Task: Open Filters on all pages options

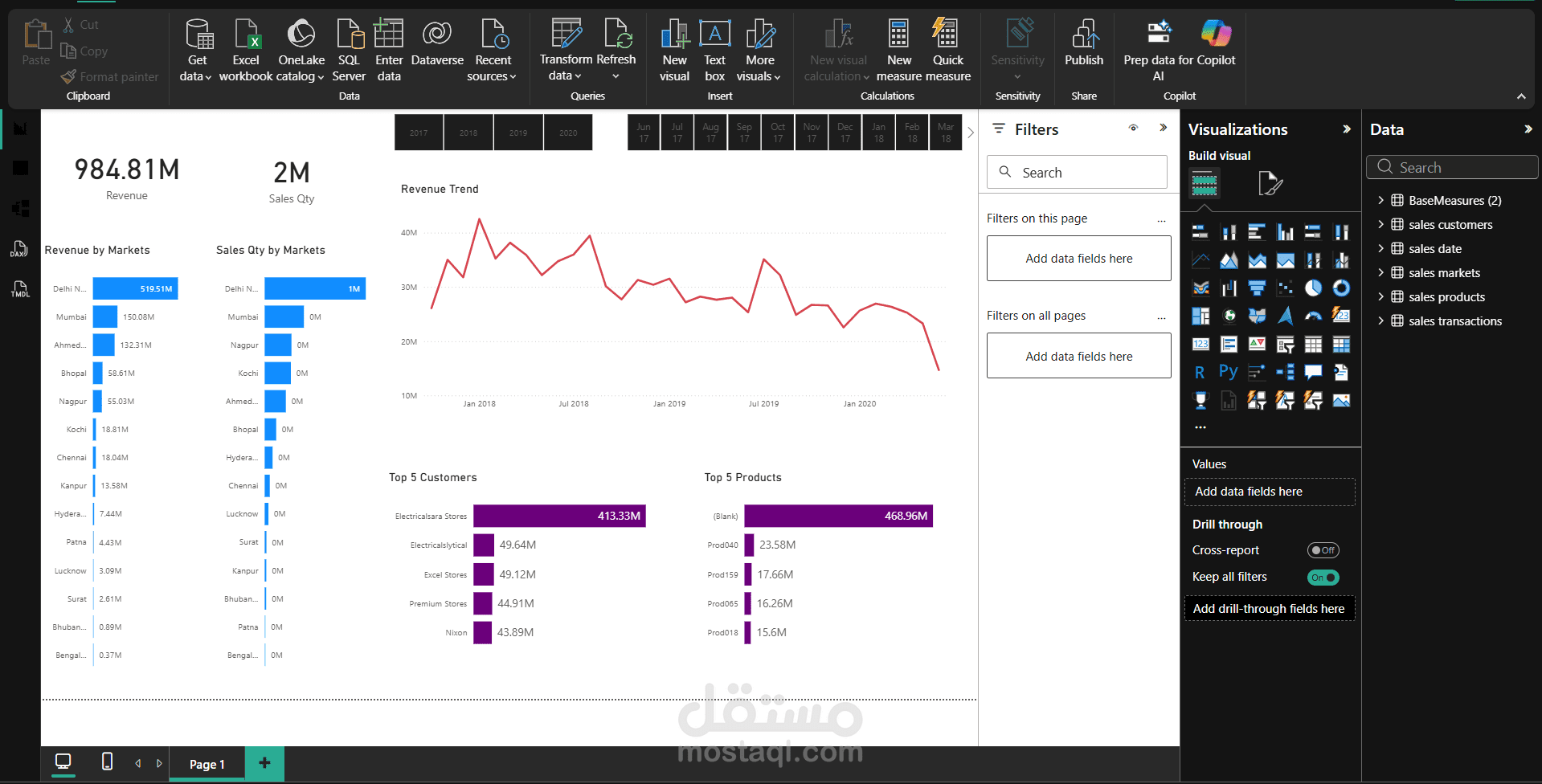Action: [1161, 317]
